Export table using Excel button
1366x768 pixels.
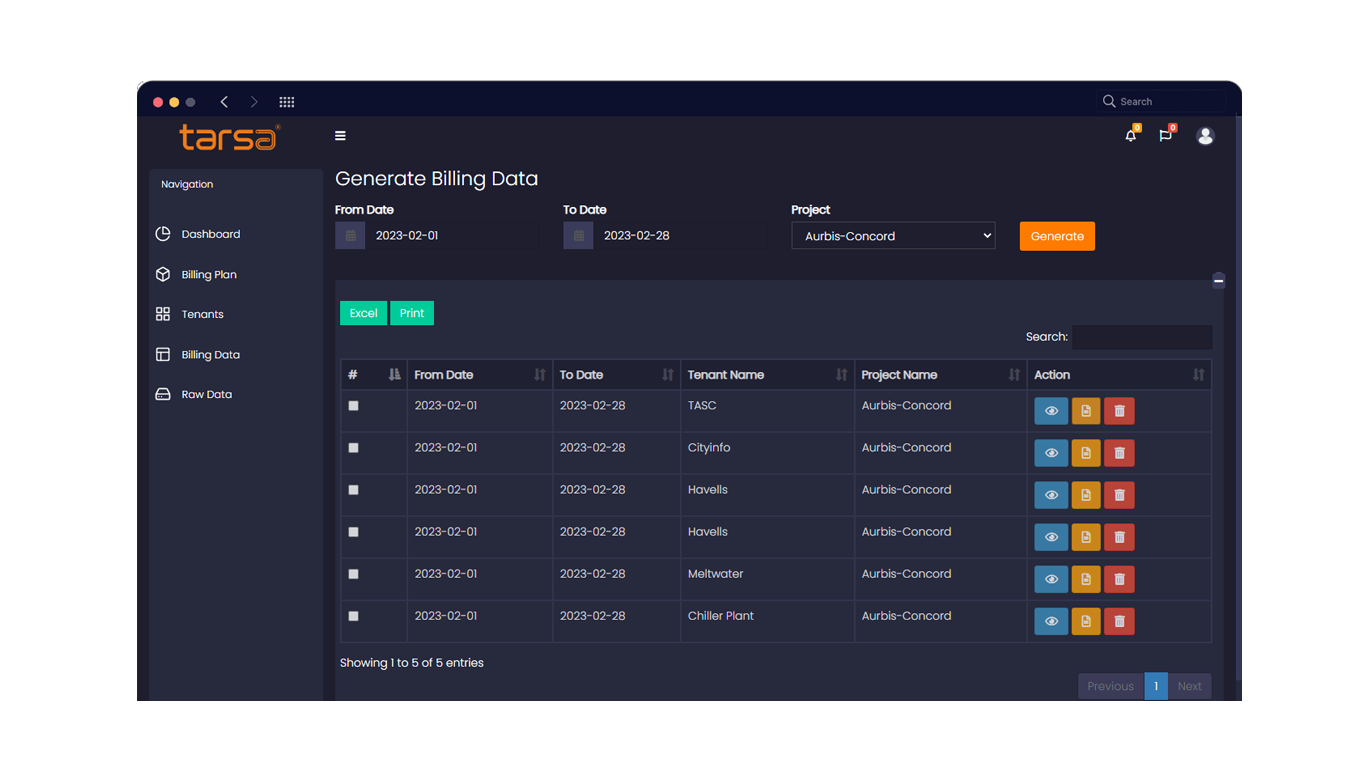pyautogui.click(x=363, y=313)
